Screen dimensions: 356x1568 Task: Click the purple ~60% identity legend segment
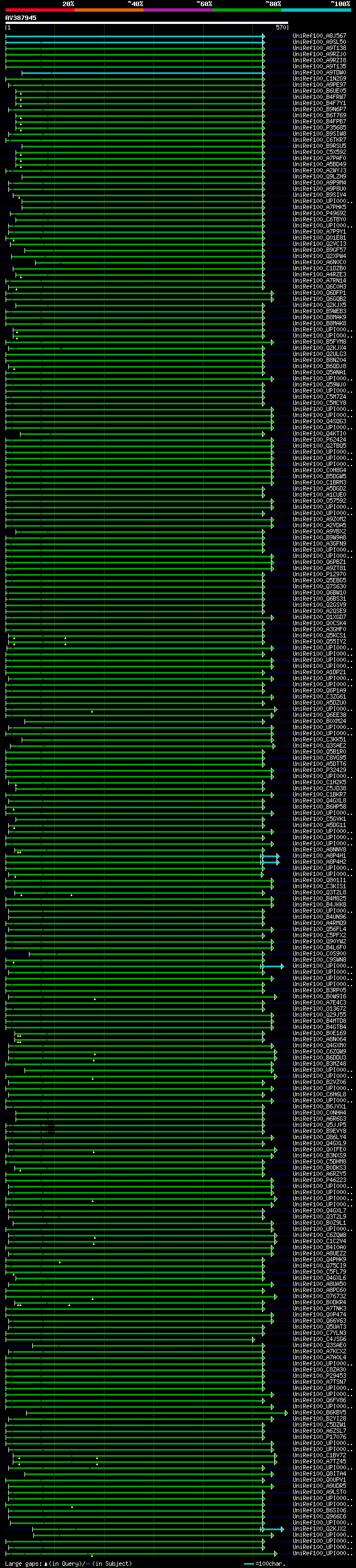(179, 10)
